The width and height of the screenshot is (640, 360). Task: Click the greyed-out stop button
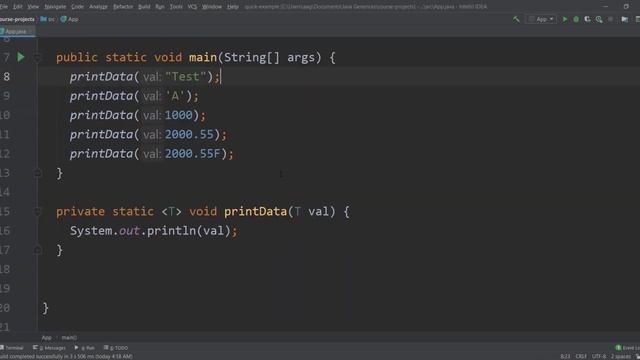click(610, 19)
